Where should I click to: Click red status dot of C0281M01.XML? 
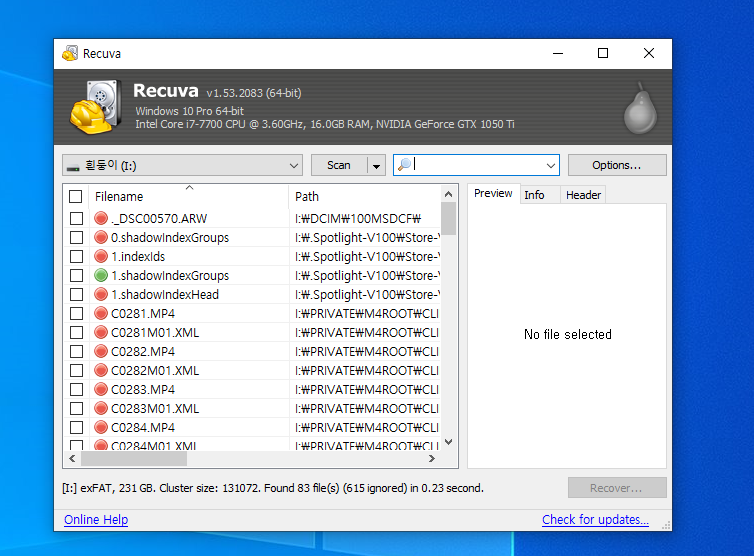[101, 332]
